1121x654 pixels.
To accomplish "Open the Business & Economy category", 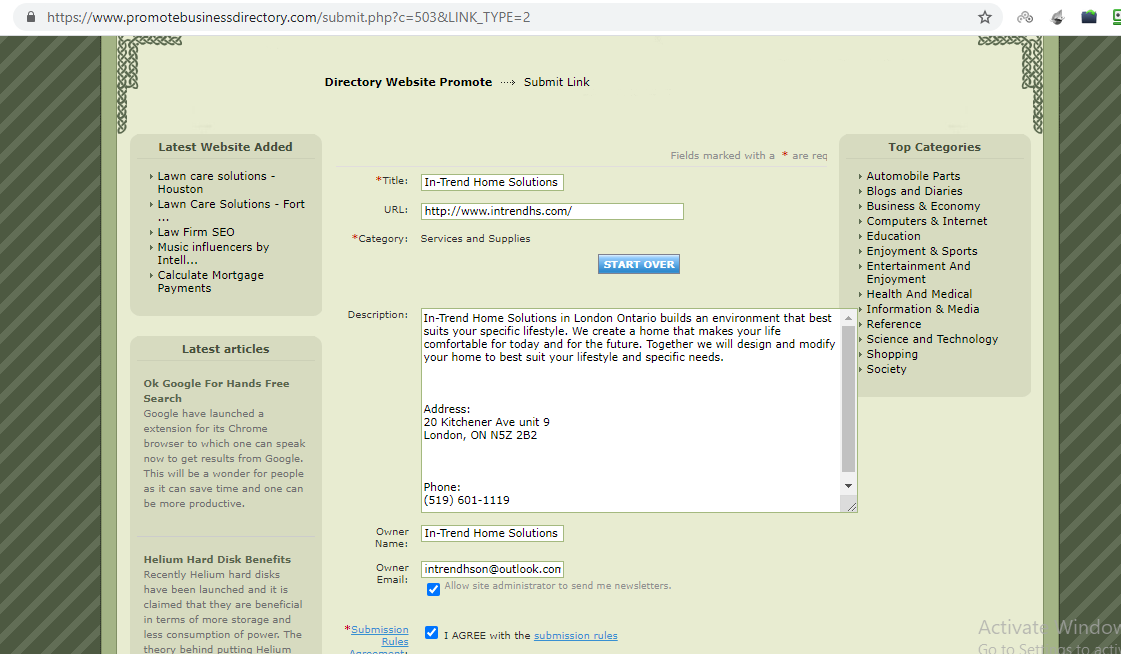I will click(x=923, y=206).
